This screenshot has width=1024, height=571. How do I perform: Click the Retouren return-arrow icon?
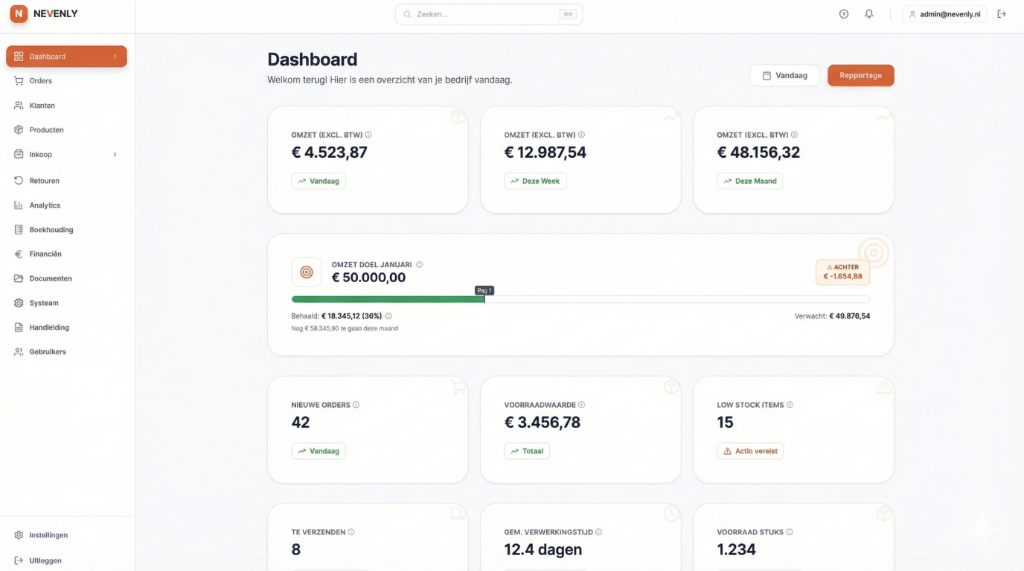18,180
